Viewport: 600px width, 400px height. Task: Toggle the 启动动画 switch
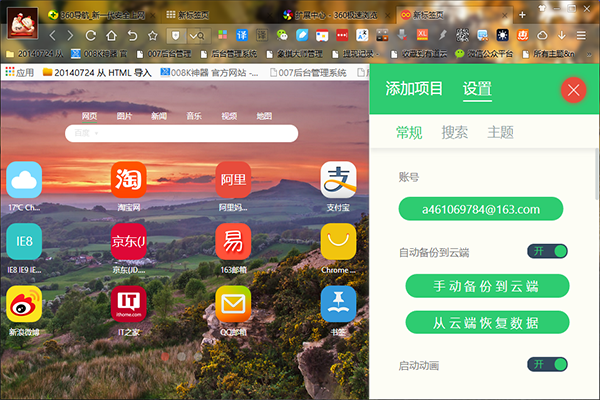(547, 364)
